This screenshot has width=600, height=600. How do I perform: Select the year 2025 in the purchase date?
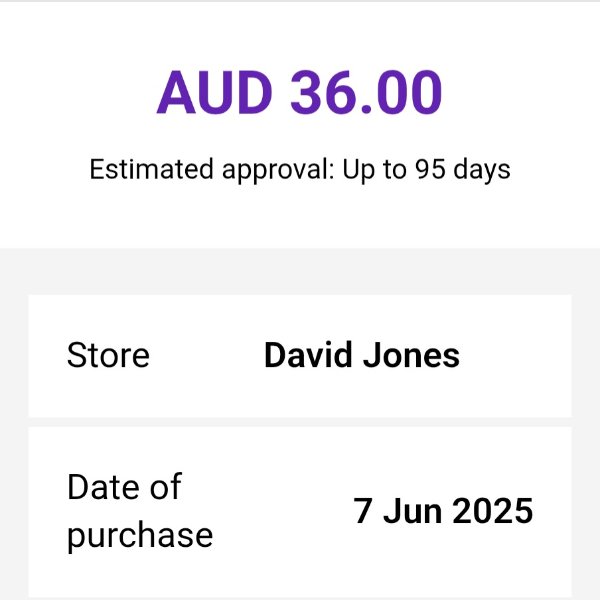pos(493,511)
